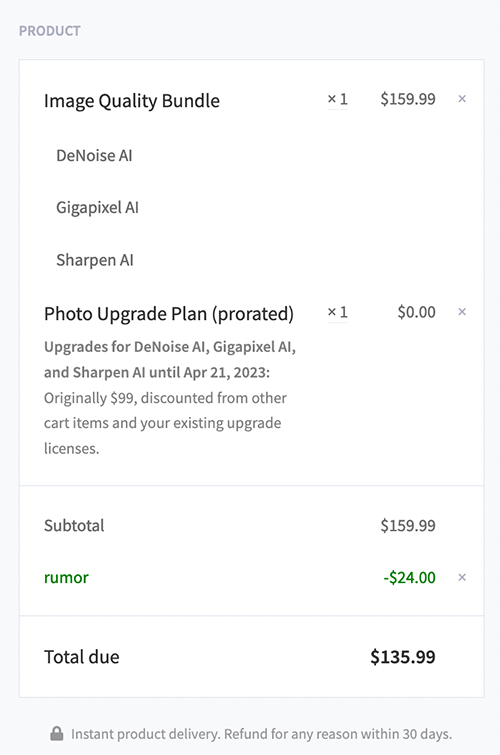The image size is (500, 755).
Task: Click the PRODUCT section heading
Action: pyautogui.click(x=50, y=31)
